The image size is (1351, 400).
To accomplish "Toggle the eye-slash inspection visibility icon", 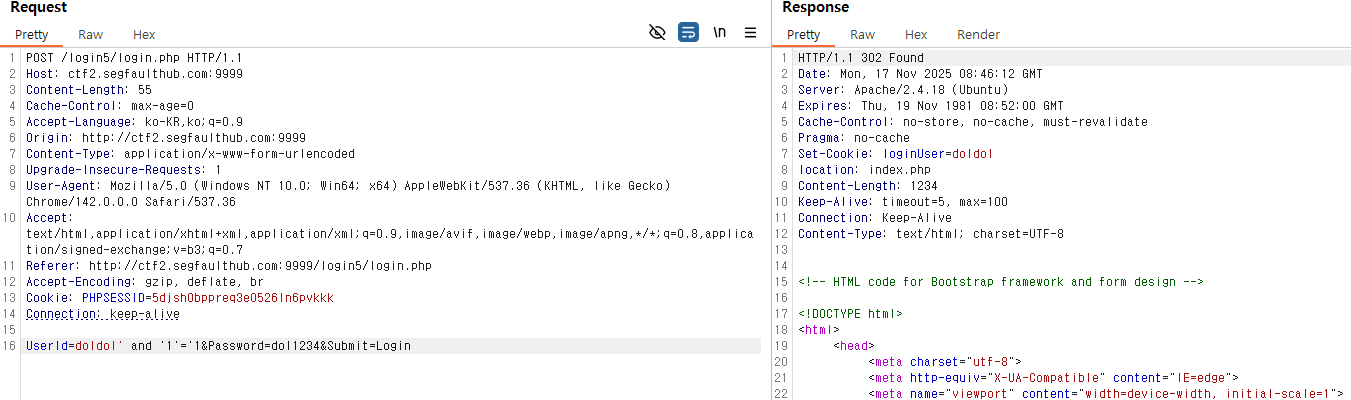I will tap(657, 33).
